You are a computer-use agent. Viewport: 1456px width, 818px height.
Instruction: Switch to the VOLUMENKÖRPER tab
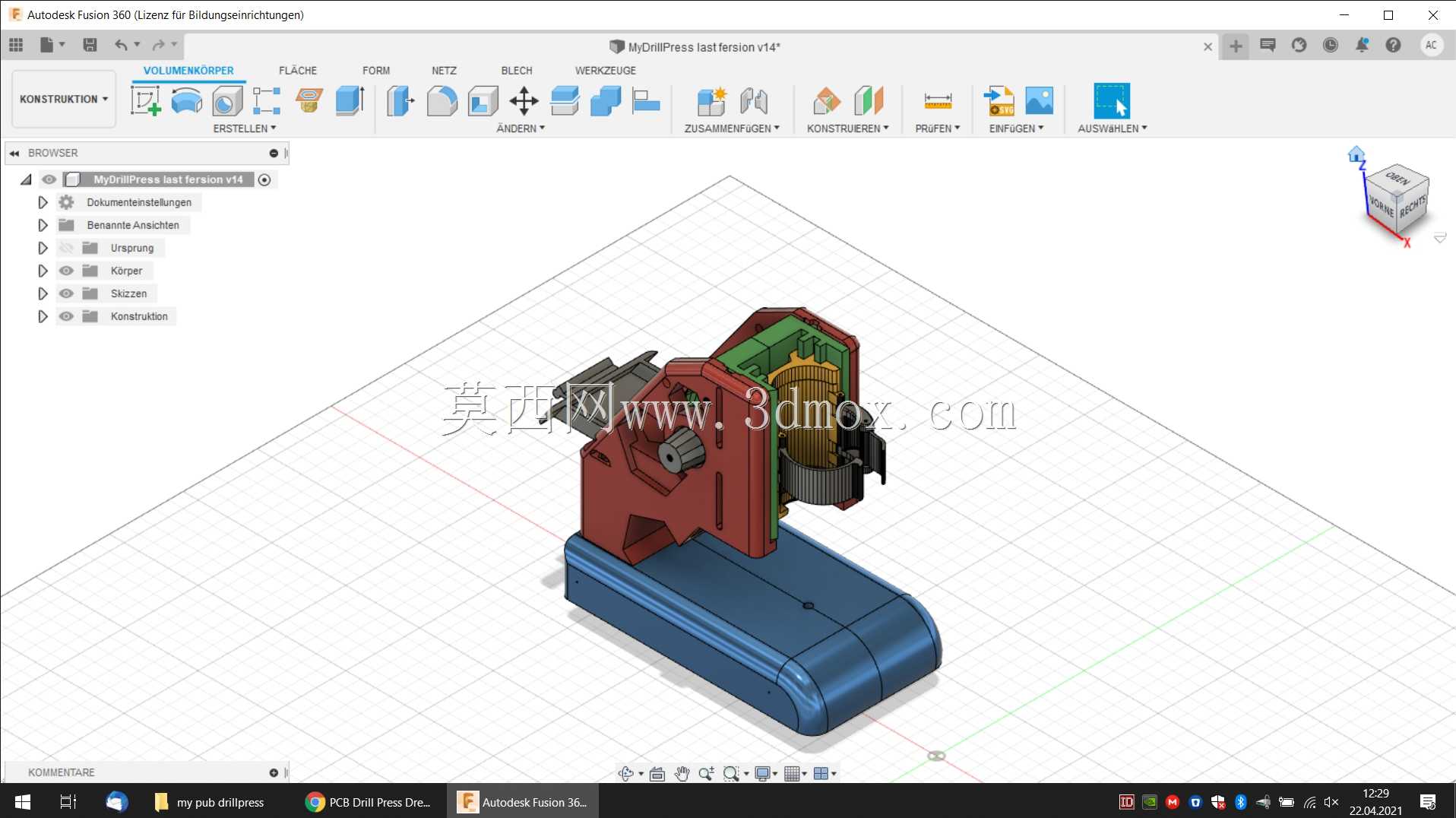[188, 70]
